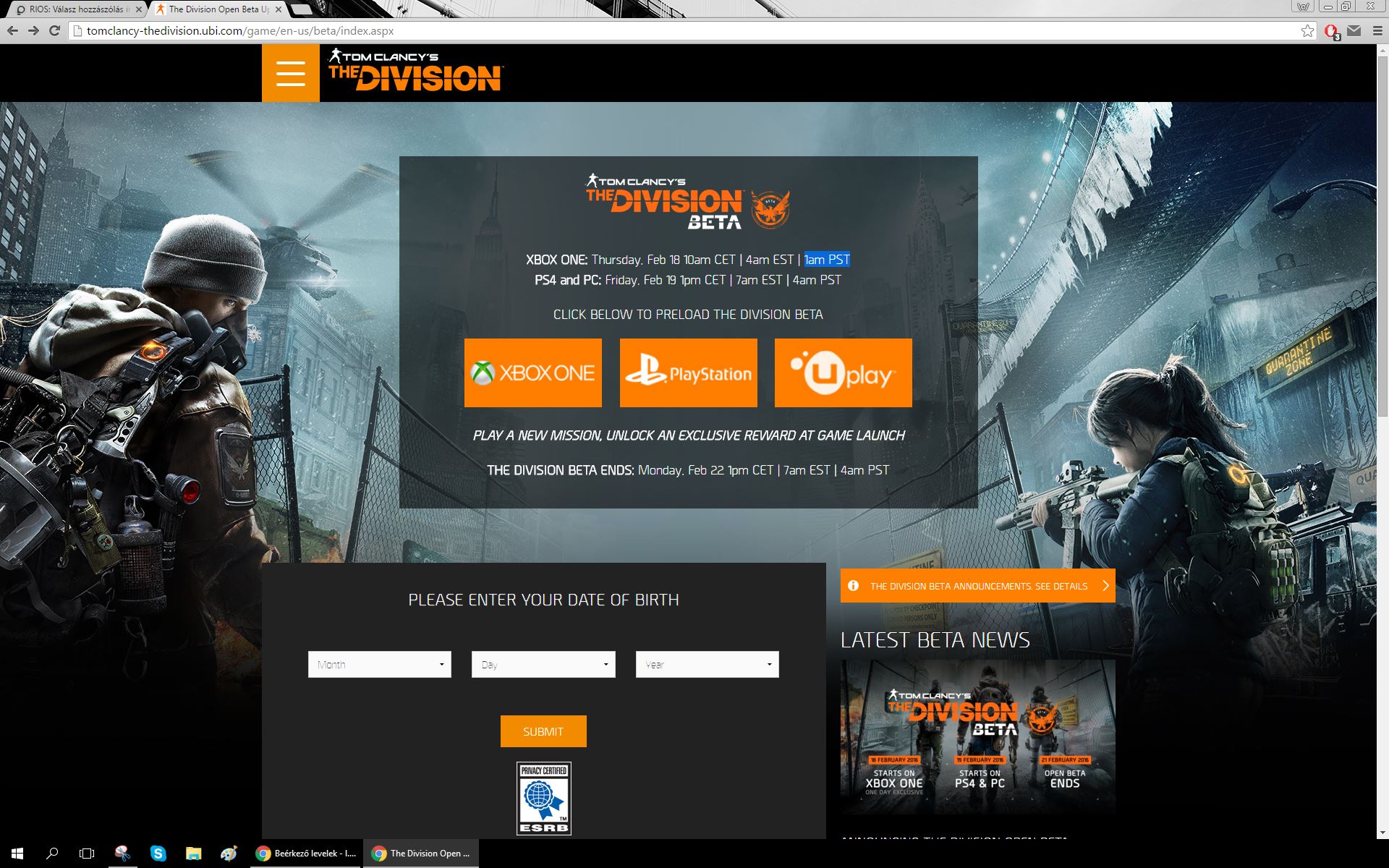
Task: Switch to Beérkező levelek Chrome window
Action: pyautogui.click(x=305, y=854)
